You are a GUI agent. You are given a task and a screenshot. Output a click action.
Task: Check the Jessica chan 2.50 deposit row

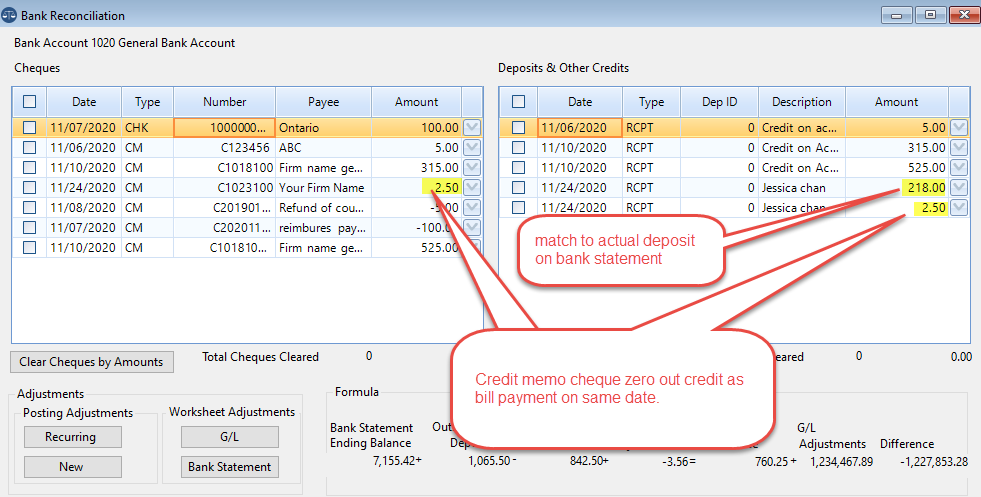click(519, 208)
